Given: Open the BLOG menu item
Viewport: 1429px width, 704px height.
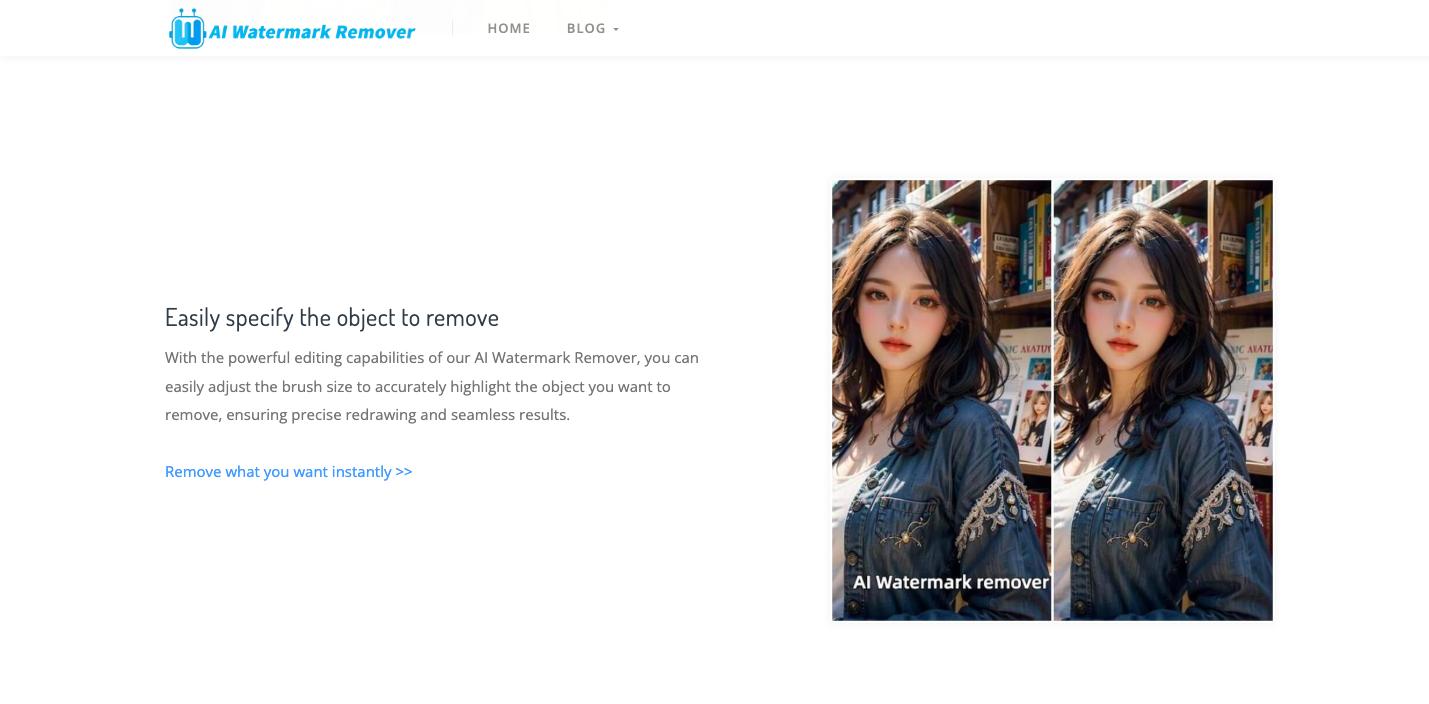Looking at the screenshot, I should coord(586,28).
